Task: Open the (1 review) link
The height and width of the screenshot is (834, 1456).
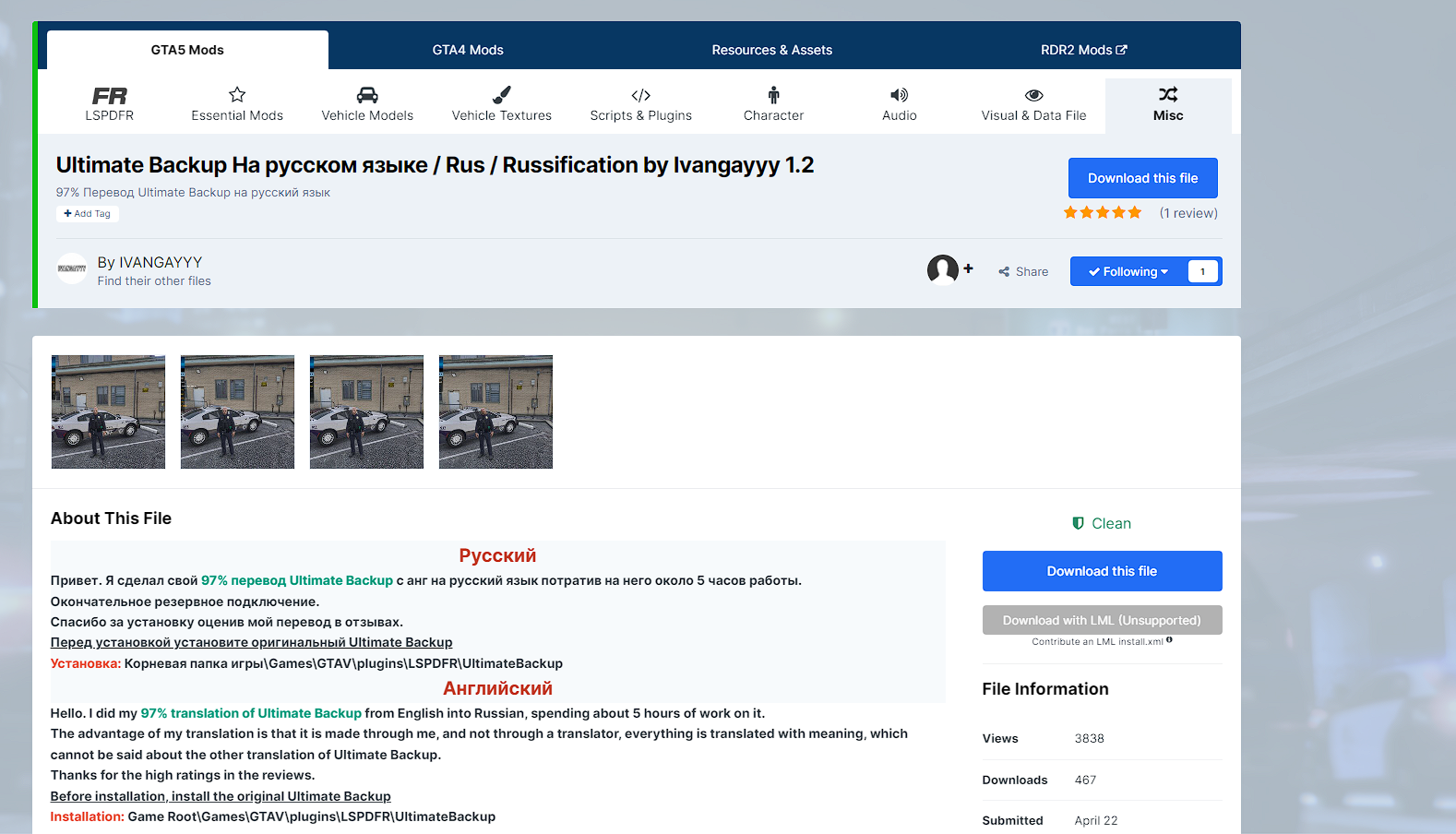Action: click(x=1188, y=213)
